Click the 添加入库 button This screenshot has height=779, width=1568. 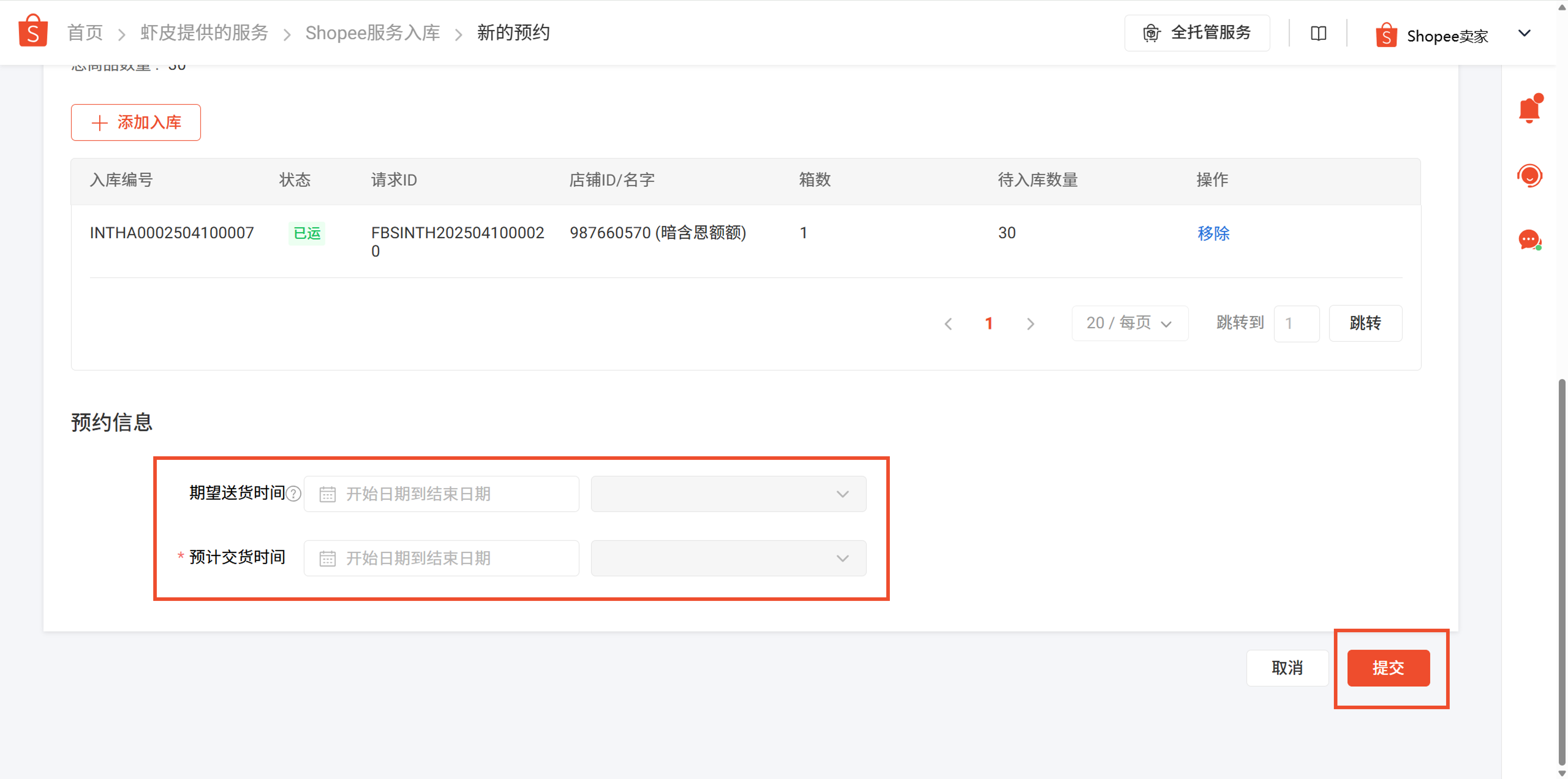tap(136, 122)
